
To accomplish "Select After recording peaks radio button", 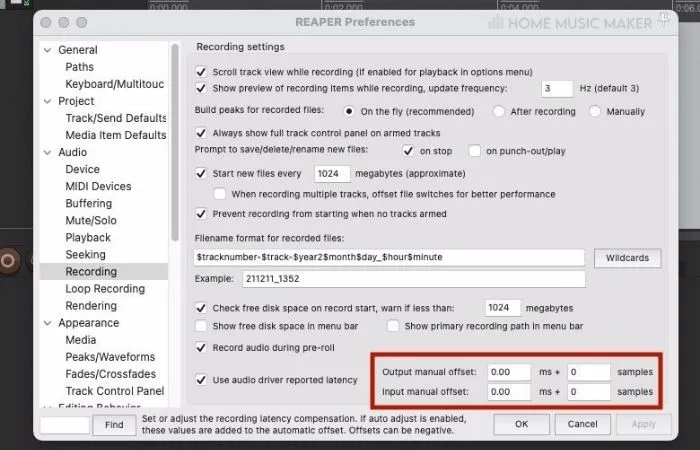I will (x=499, y=111).
